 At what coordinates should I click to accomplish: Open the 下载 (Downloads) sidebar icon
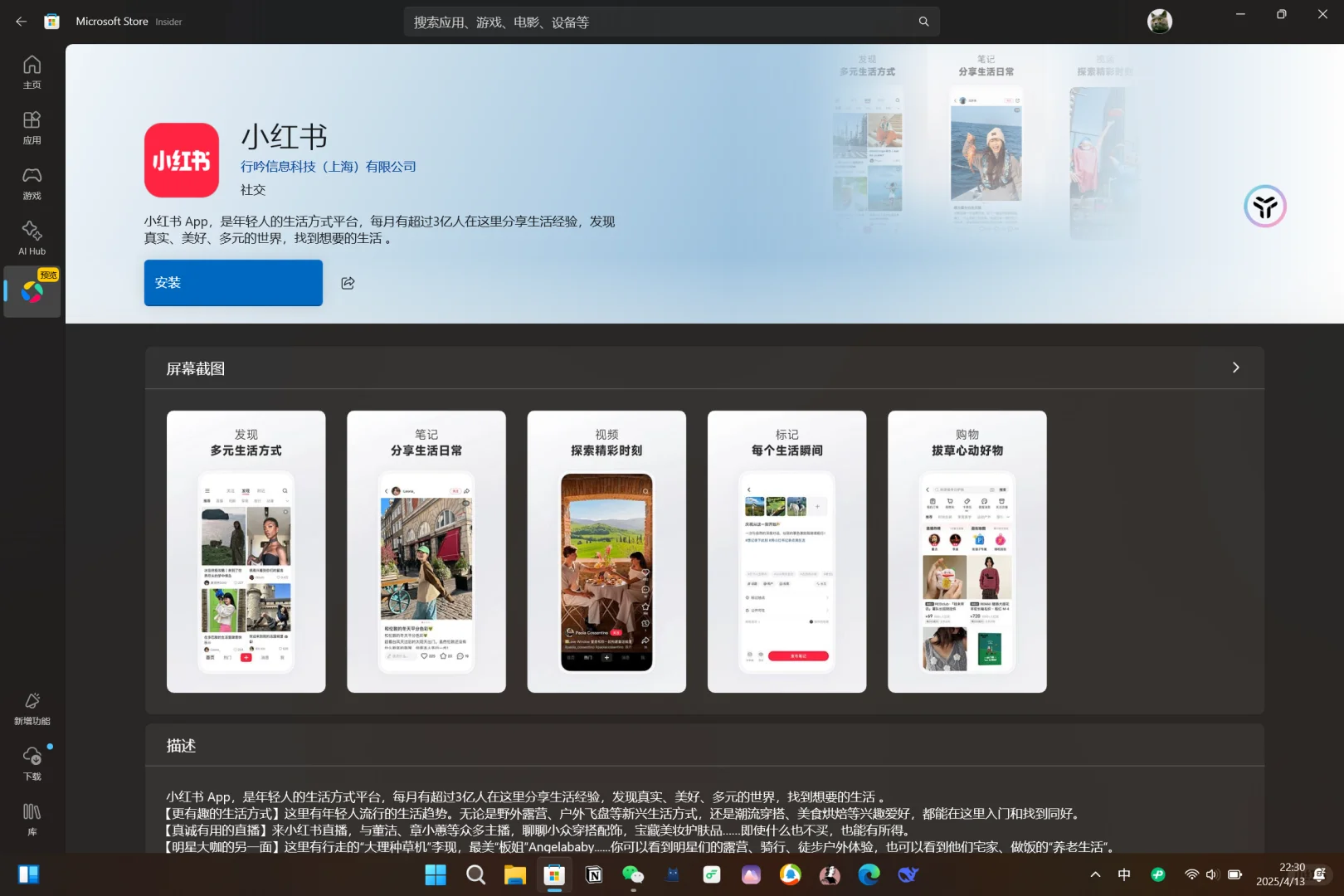[32, 762]
